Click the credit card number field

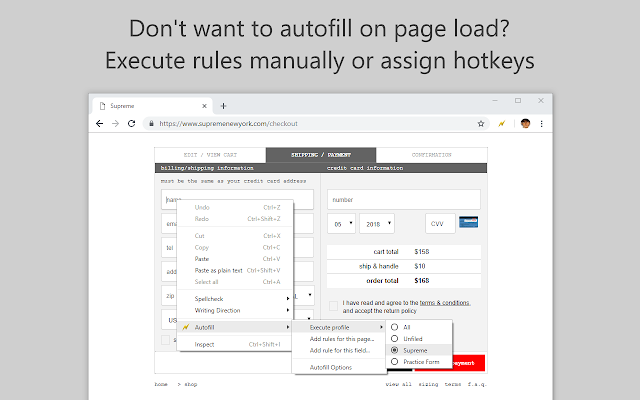(404, 200)
